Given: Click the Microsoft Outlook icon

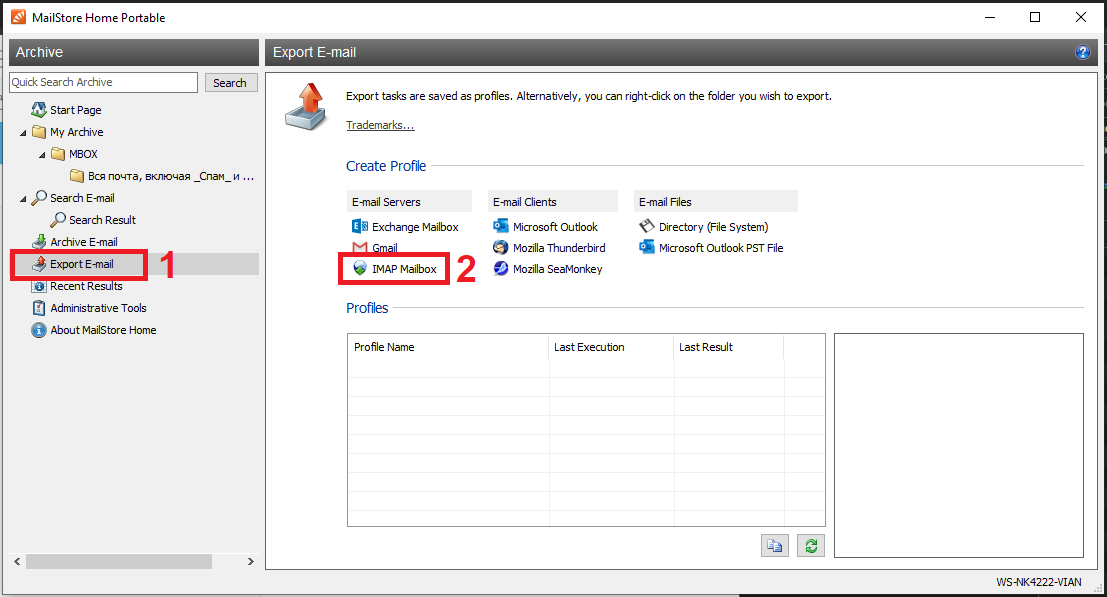Looking at the screenshot, I should (x=501, y=226).
